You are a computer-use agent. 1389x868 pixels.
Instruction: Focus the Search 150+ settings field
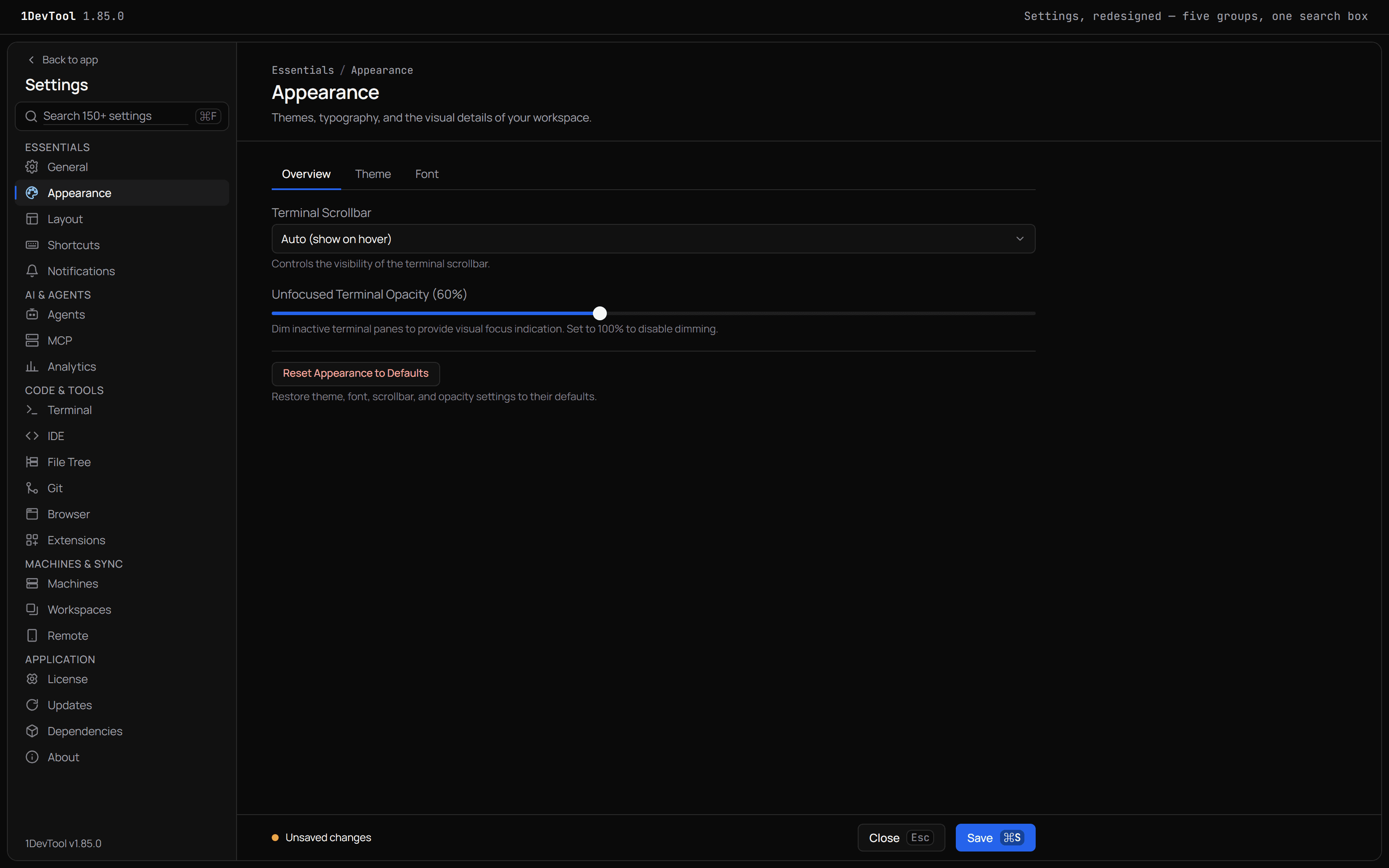pyautogui.click(x=122, y=117)
